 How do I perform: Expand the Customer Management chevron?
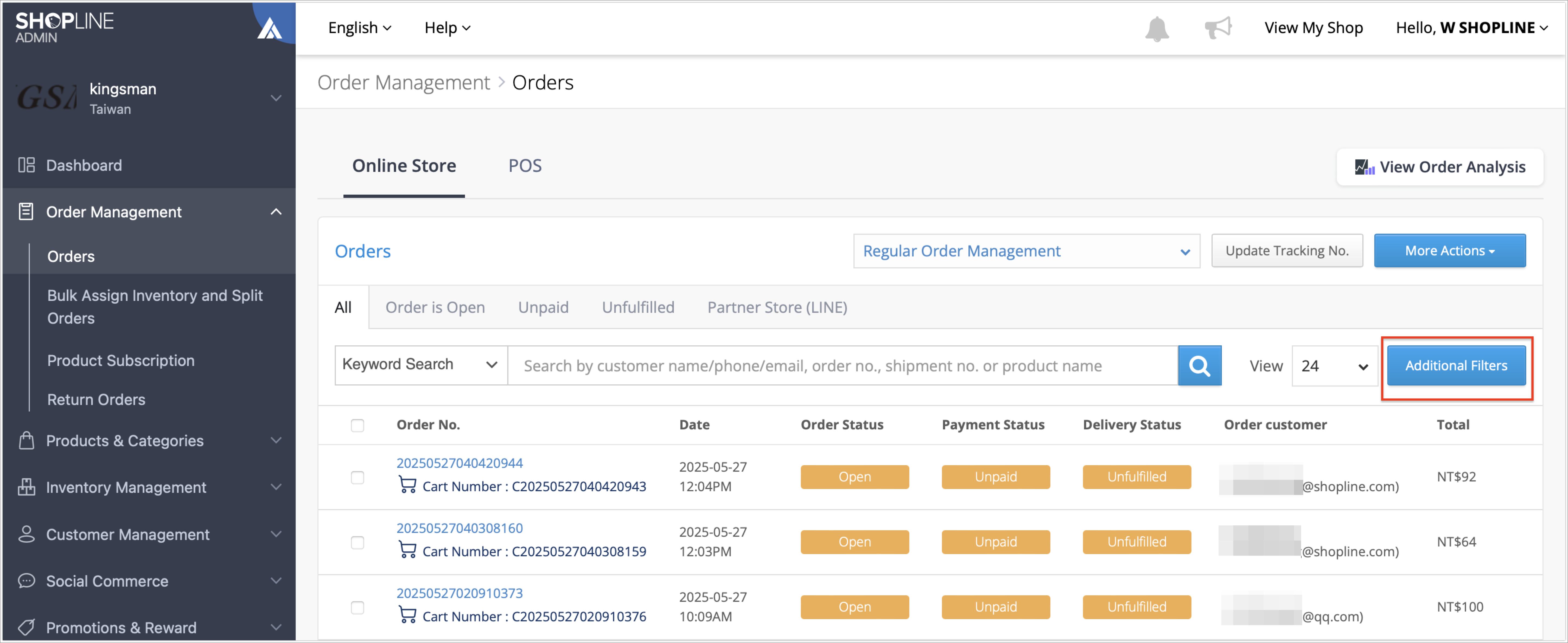point(276,534)
